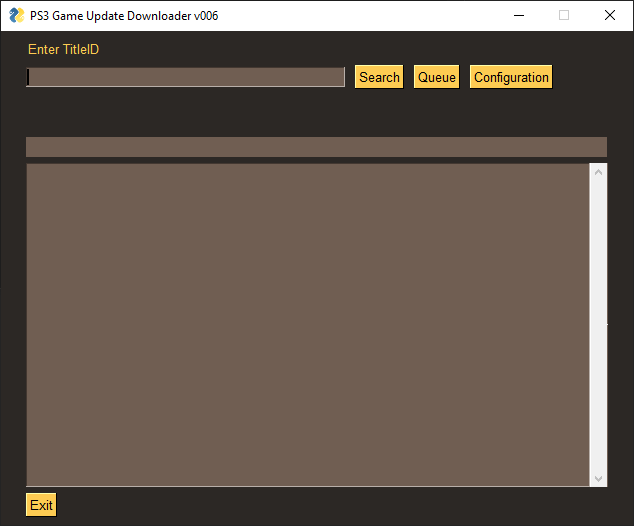Screen dimensions: 634x526
Task: Open the Configuration settings
Action: point(511,77)
